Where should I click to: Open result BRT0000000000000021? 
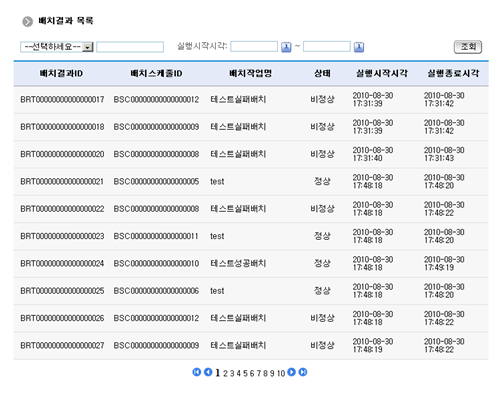coord(62,182)
